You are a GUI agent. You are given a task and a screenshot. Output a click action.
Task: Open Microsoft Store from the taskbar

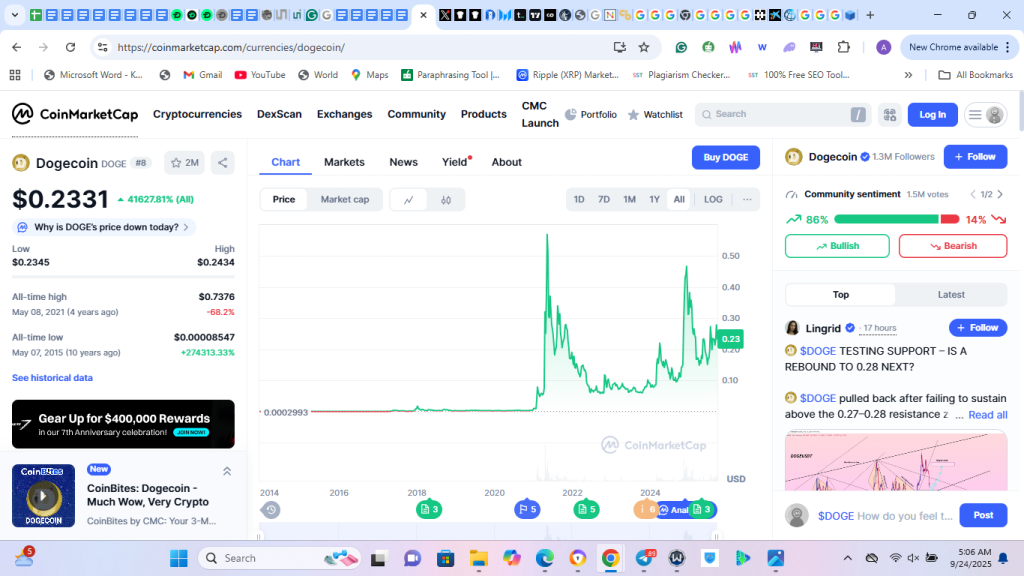tap(445, 558)
